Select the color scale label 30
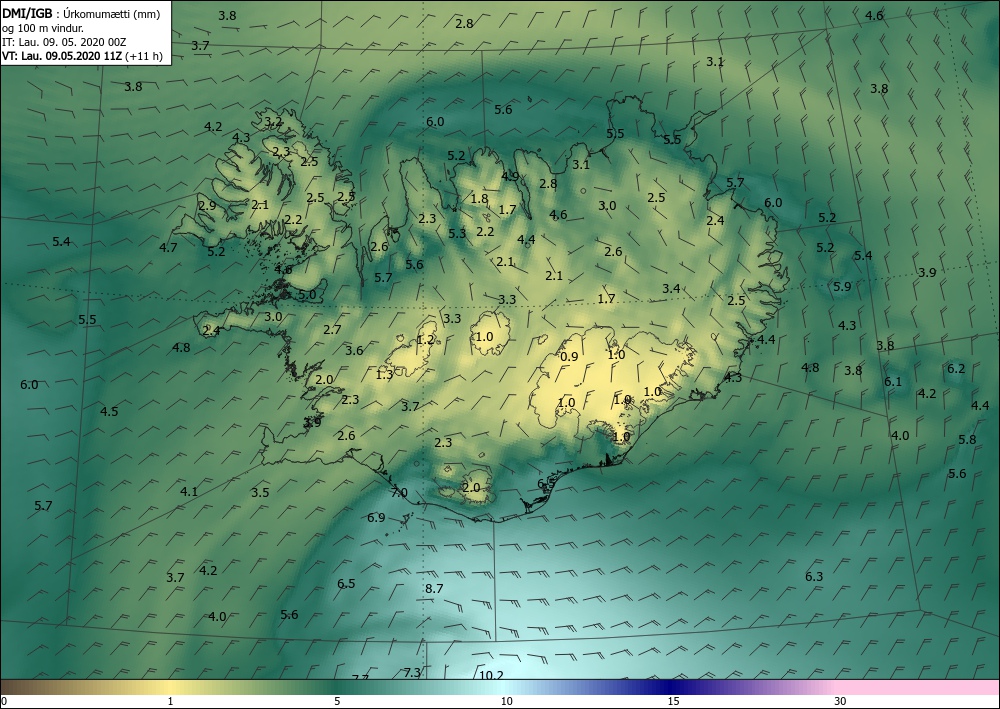 pos(841,701)
